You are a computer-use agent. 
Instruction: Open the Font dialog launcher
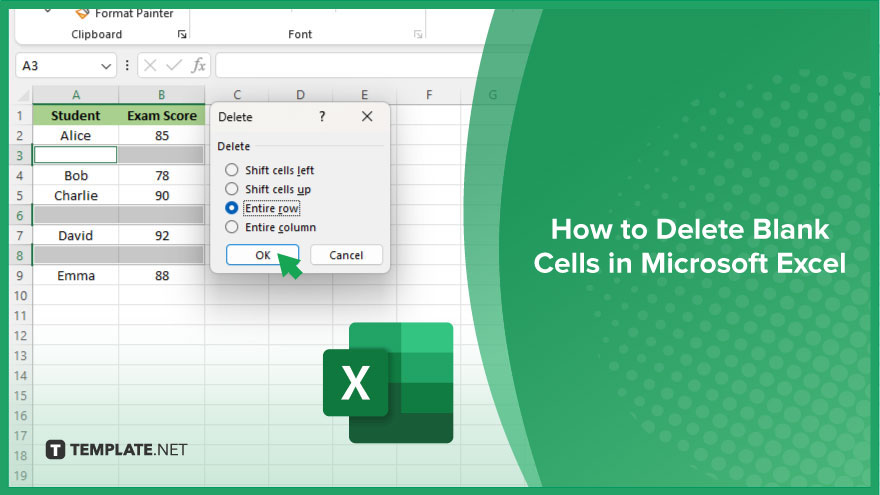click(418, 34)
